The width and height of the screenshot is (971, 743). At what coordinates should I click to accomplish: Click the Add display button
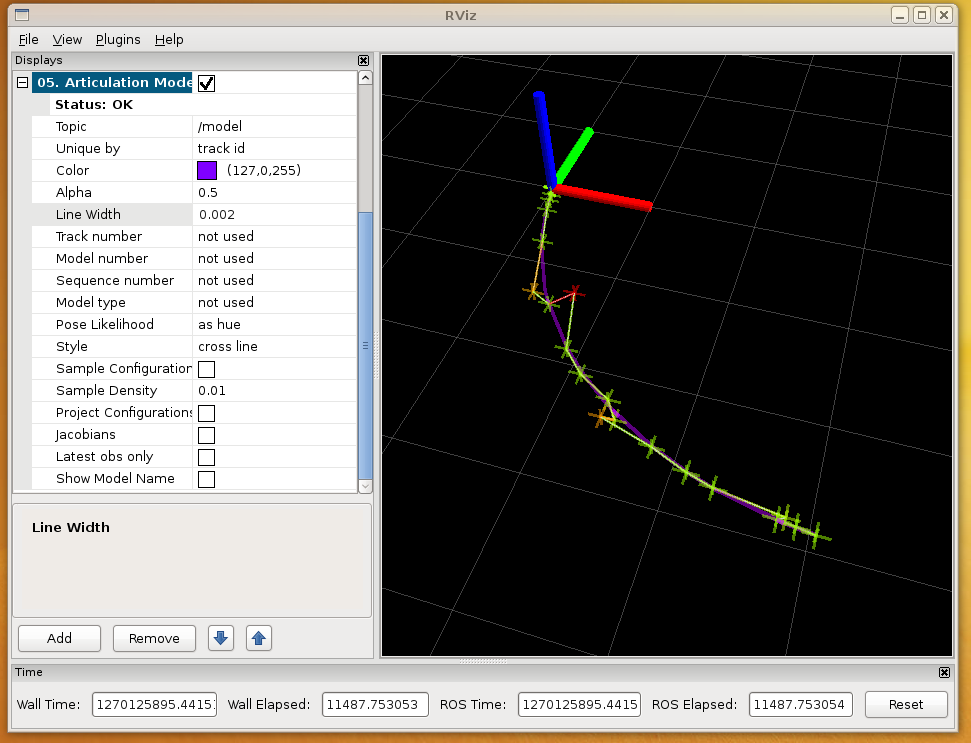click(x=59, y=638)
